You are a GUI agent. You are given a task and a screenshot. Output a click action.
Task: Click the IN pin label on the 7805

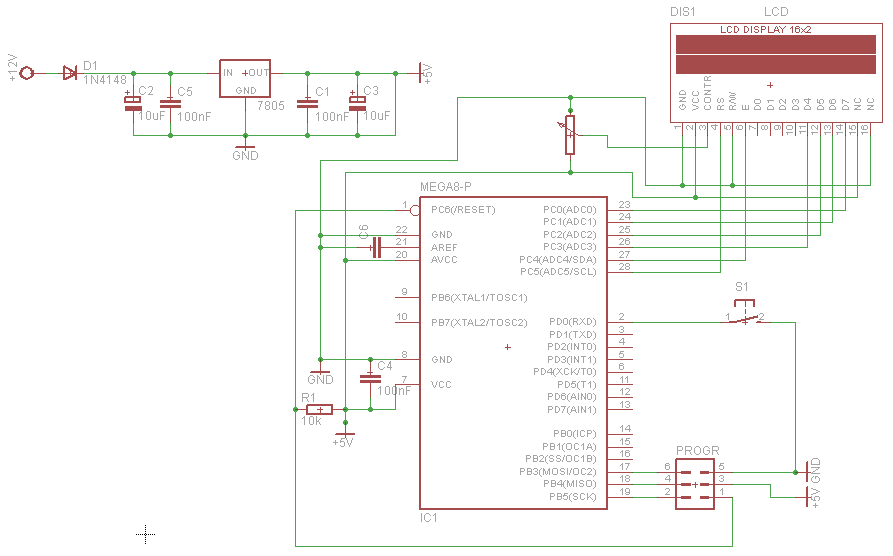[x=228, y=73]
